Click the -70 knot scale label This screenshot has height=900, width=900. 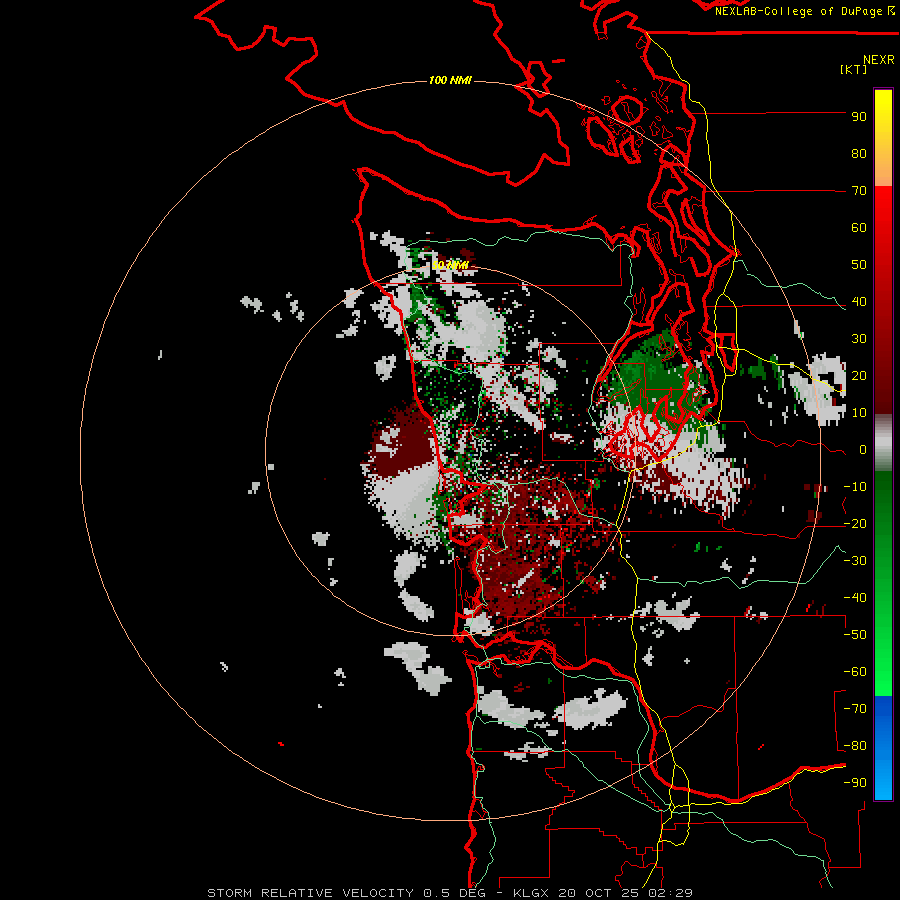855,709
